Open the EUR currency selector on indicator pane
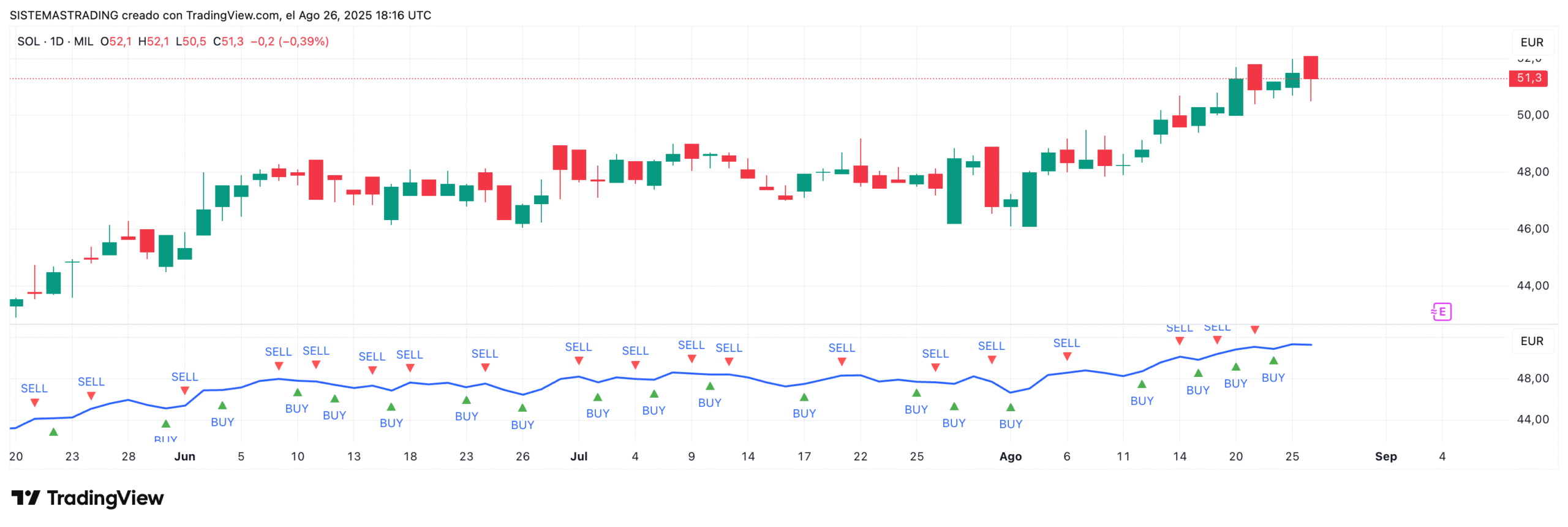This screenshot has width=1568, height=527. click(1531, 341)
